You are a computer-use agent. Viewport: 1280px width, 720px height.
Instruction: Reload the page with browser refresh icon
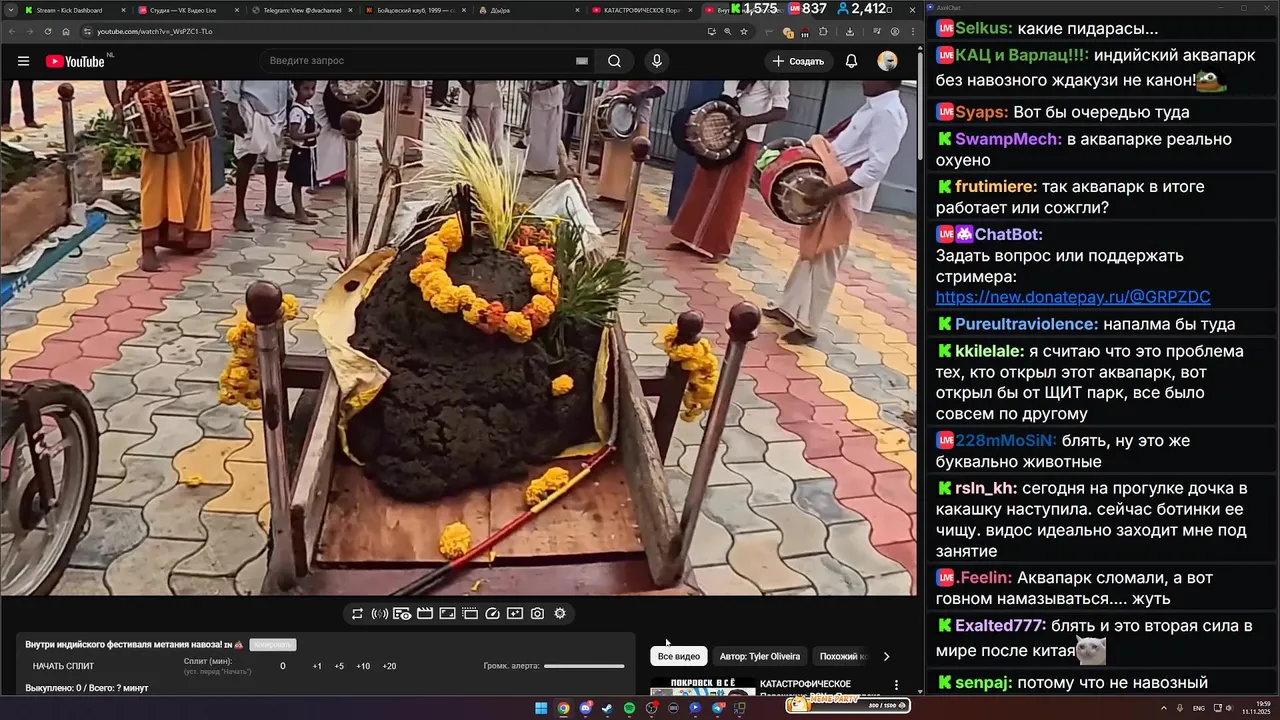(x=47, y=31)
